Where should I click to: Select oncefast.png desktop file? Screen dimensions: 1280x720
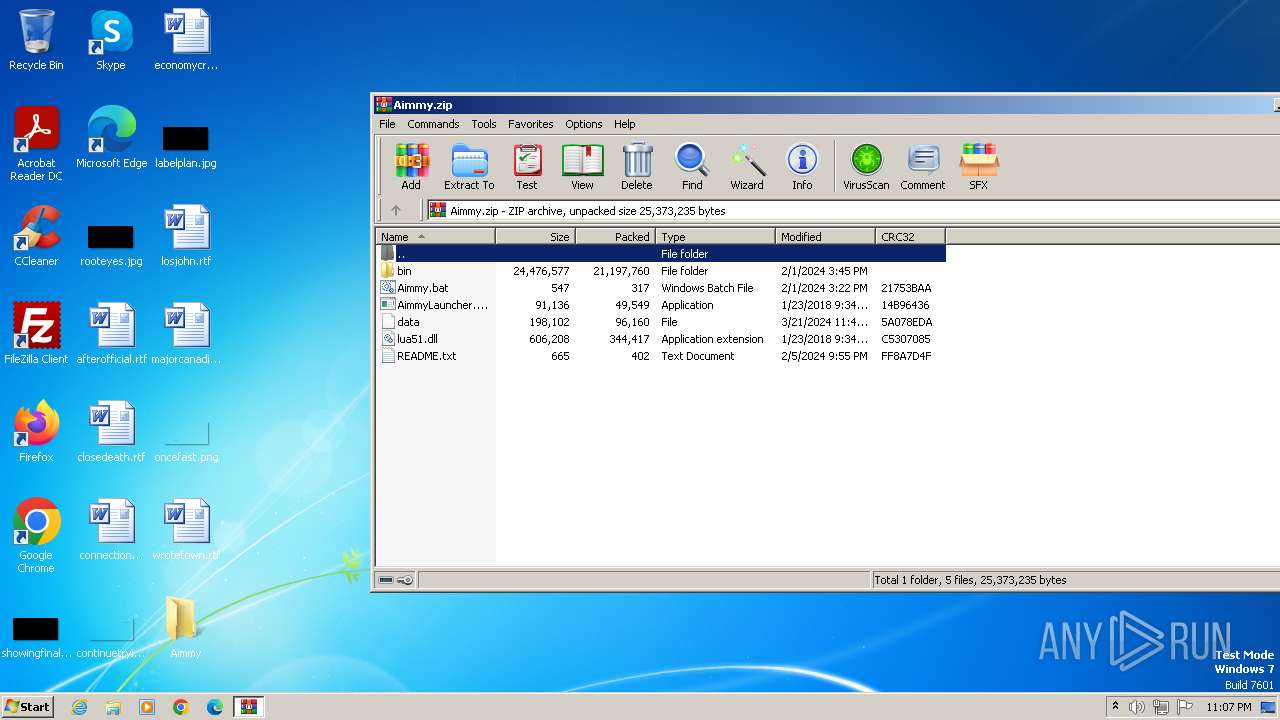(x=186, y=440)
